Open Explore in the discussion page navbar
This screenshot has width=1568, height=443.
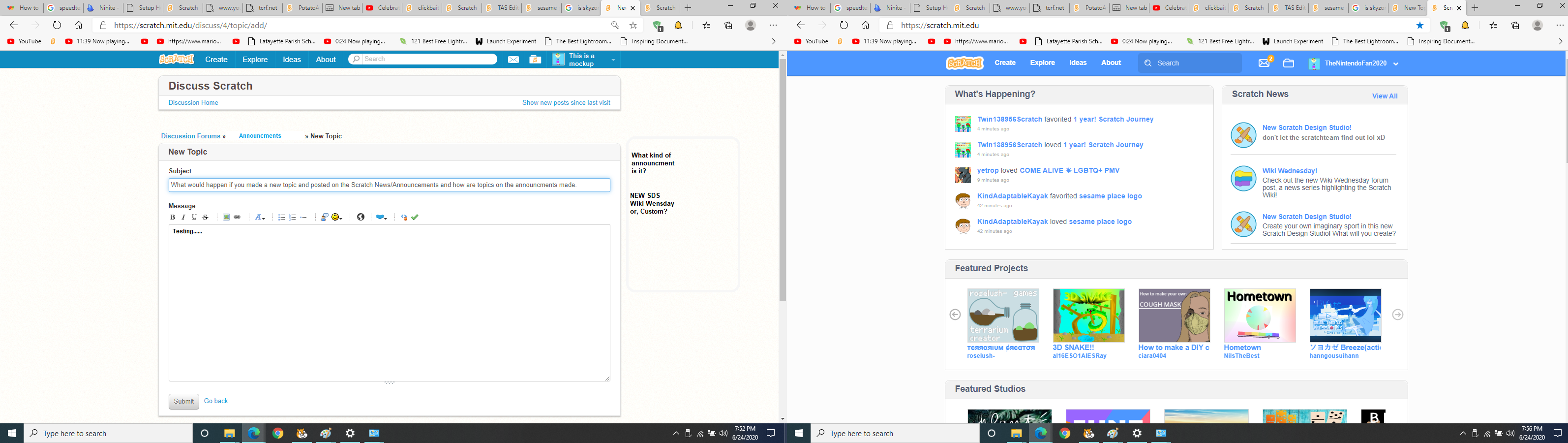(255, 60)
